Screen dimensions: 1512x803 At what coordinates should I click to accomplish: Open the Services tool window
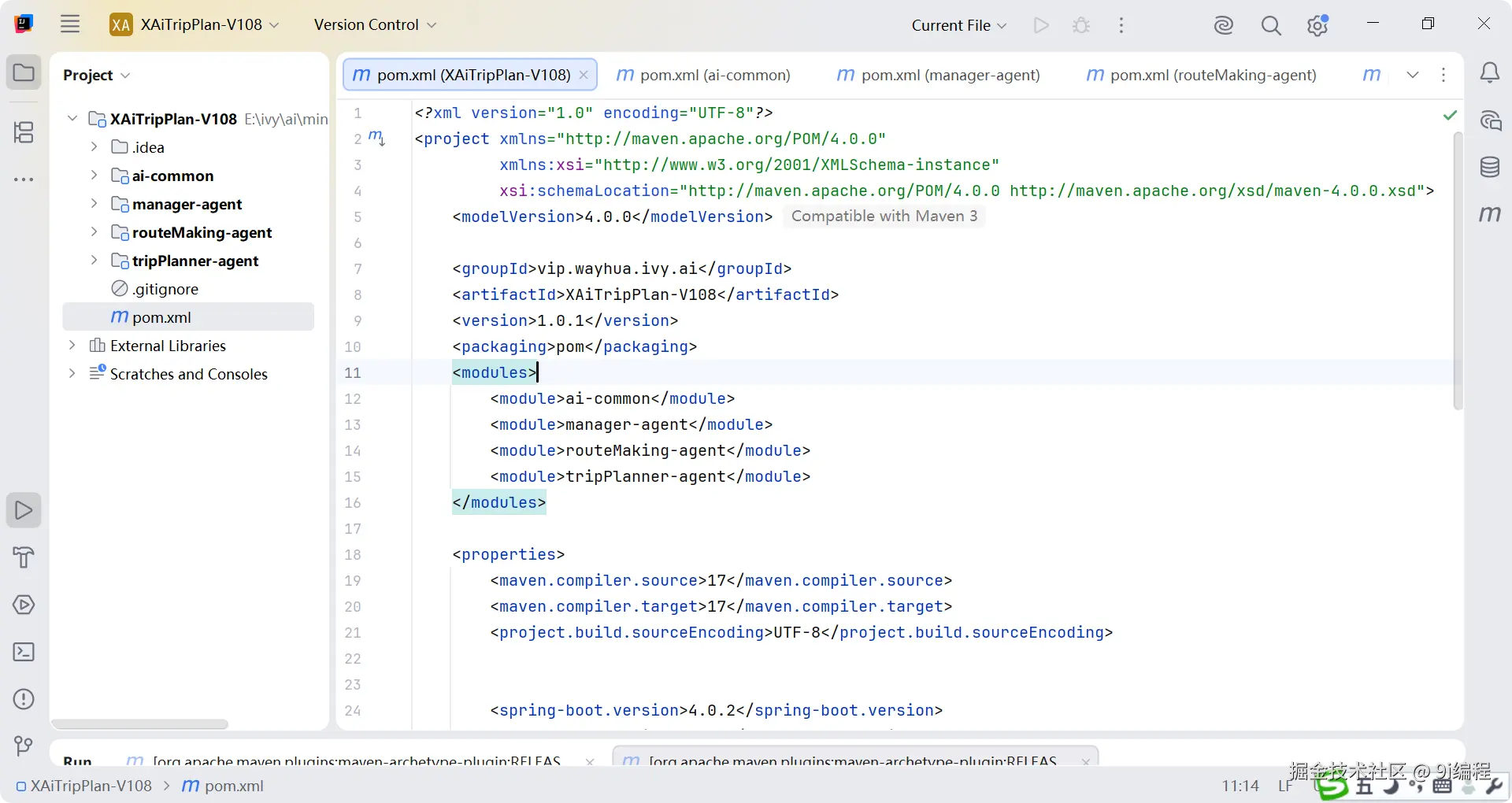[24, 605]
